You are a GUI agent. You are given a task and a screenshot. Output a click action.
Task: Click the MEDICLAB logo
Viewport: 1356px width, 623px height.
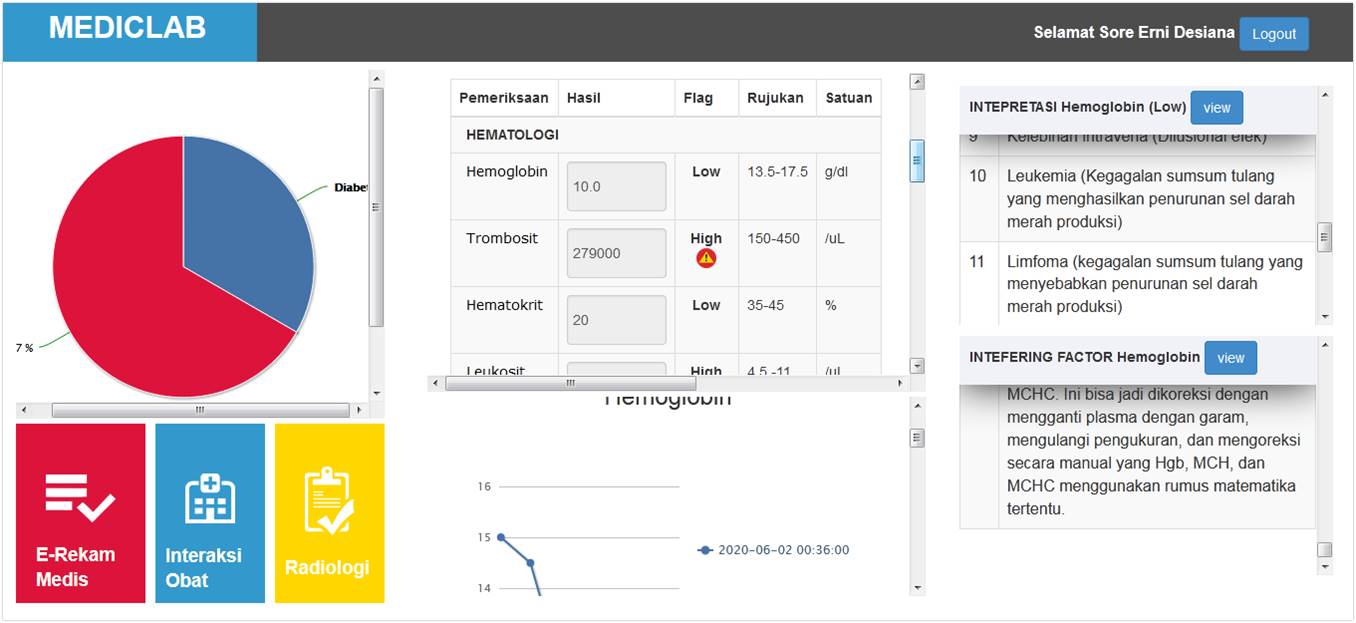128,29
